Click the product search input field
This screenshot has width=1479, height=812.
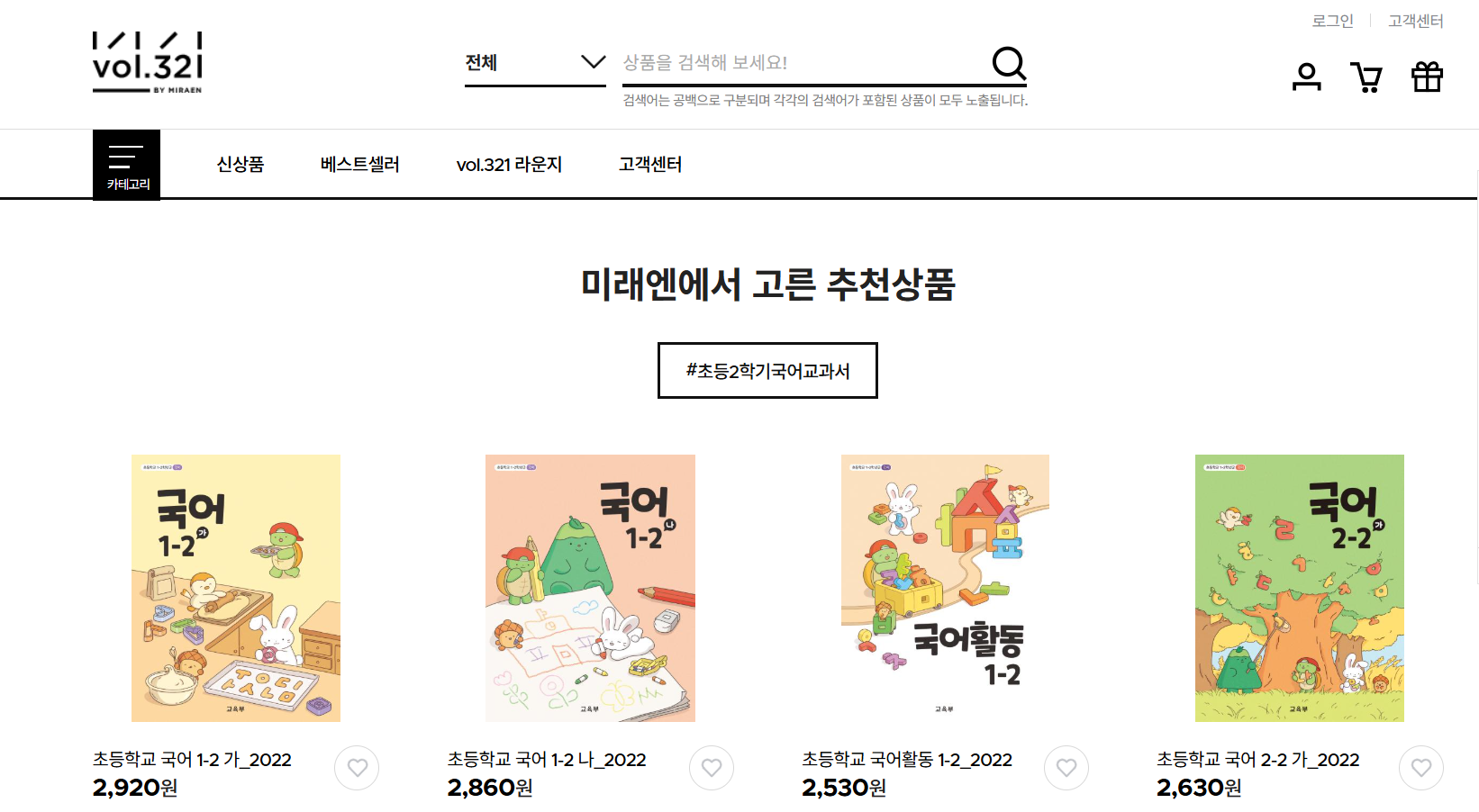(806, 63)
